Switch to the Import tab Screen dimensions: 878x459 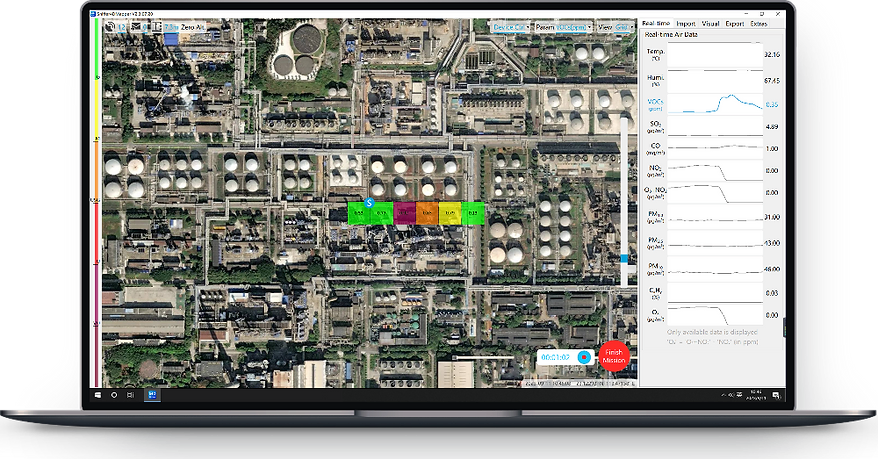tap(685, 22)
